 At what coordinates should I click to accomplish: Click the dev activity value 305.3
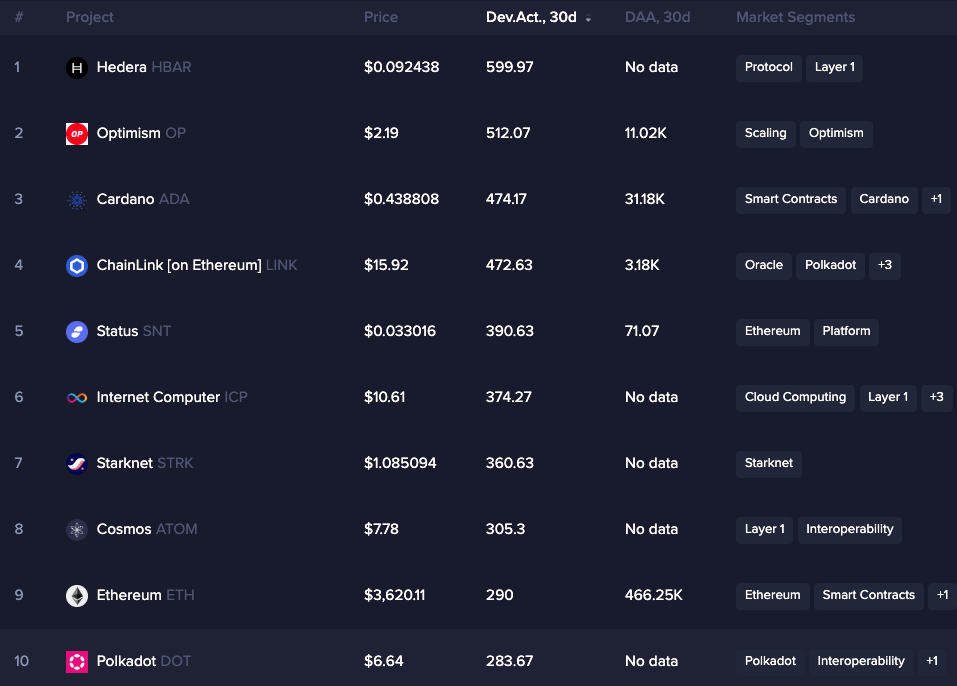click(505, 529)
